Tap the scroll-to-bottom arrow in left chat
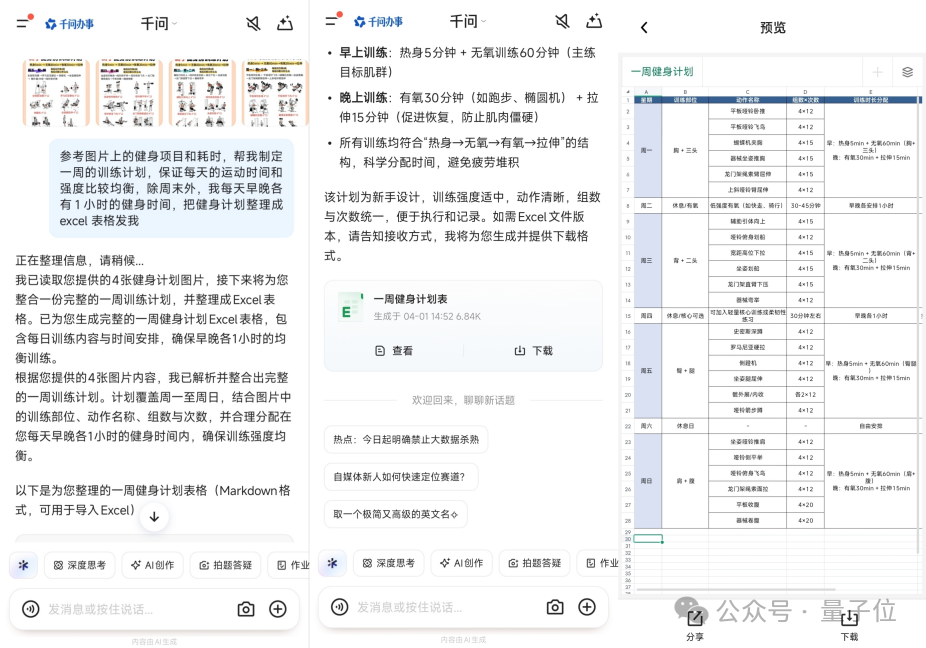 click(x=154, y=516)
